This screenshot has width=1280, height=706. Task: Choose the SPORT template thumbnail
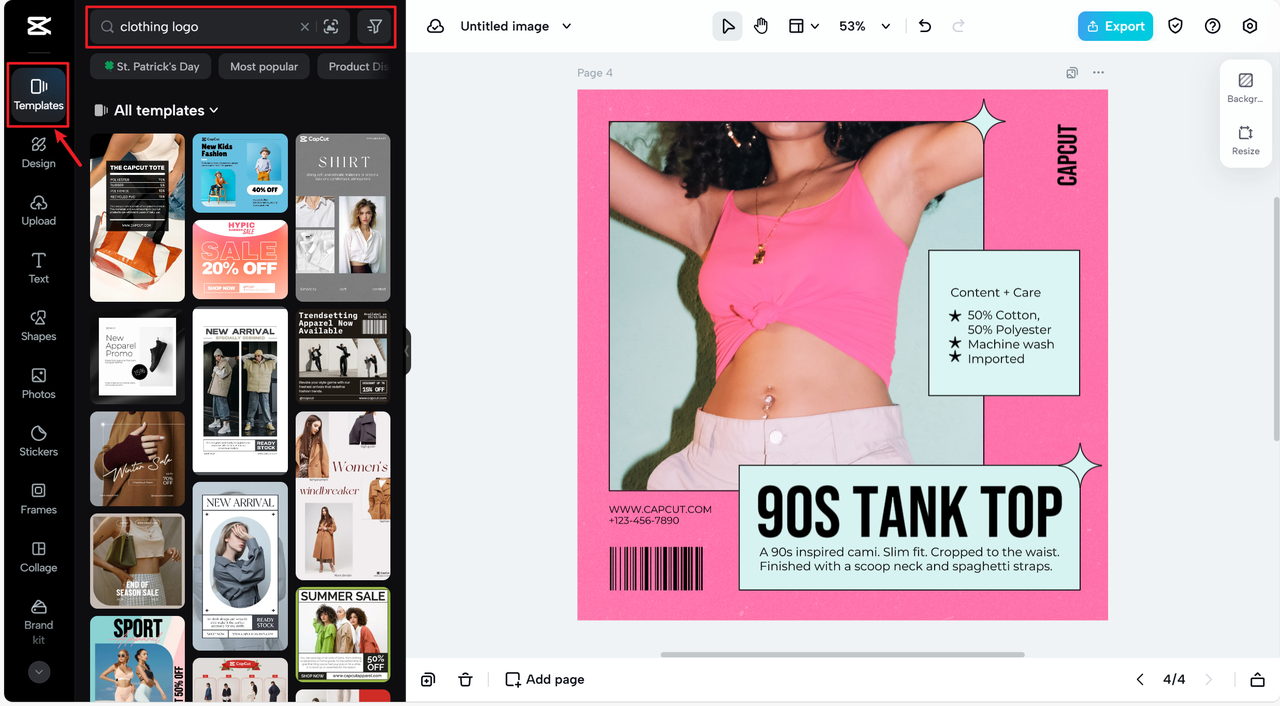coord(137,658)
